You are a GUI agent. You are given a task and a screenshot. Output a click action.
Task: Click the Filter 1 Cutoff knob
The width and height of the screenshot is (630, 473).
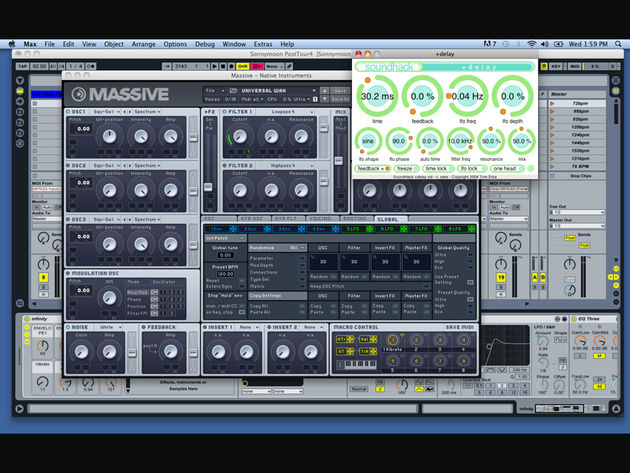click(x=240, y=137)
